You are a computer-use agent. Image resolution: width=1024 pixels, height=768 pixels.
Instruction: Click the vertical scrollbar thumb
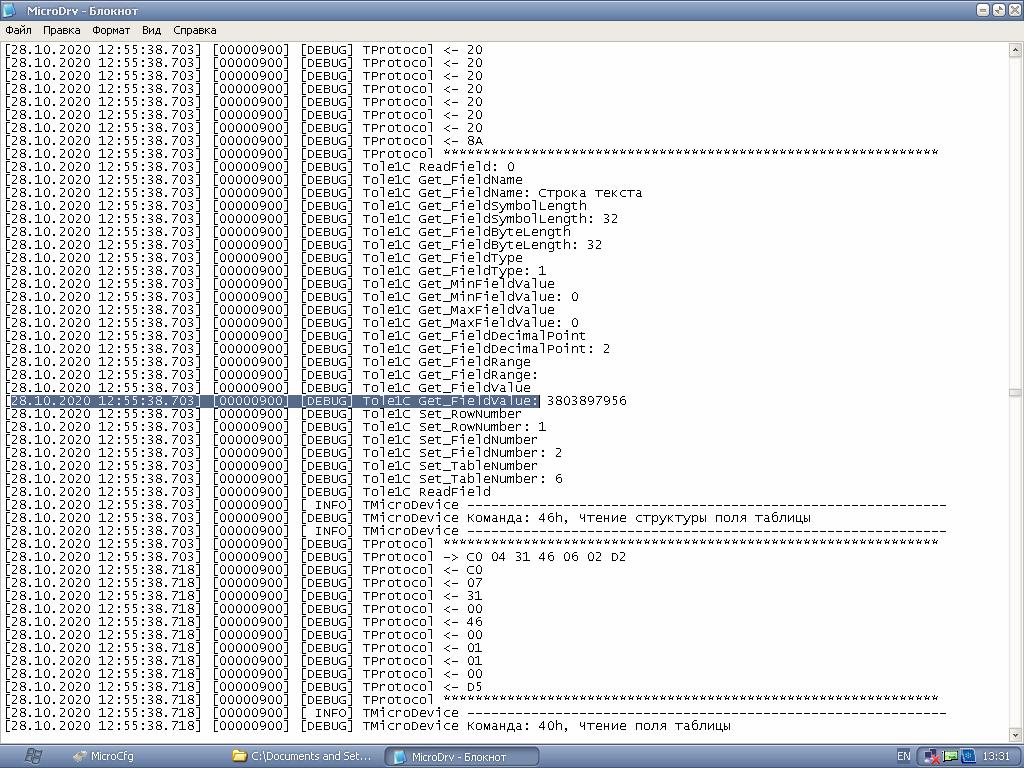click(x=1016, y=392)
